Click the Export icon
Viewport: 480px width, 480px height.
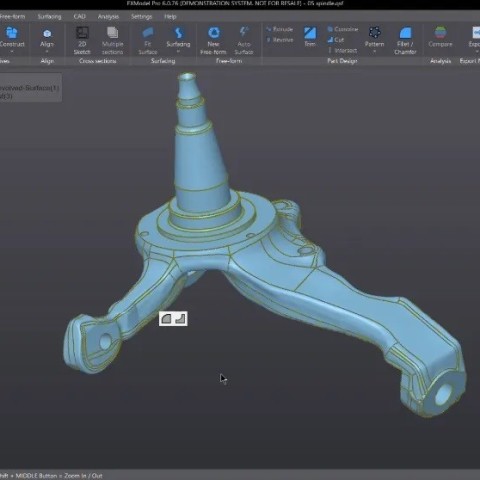(476, 33)
